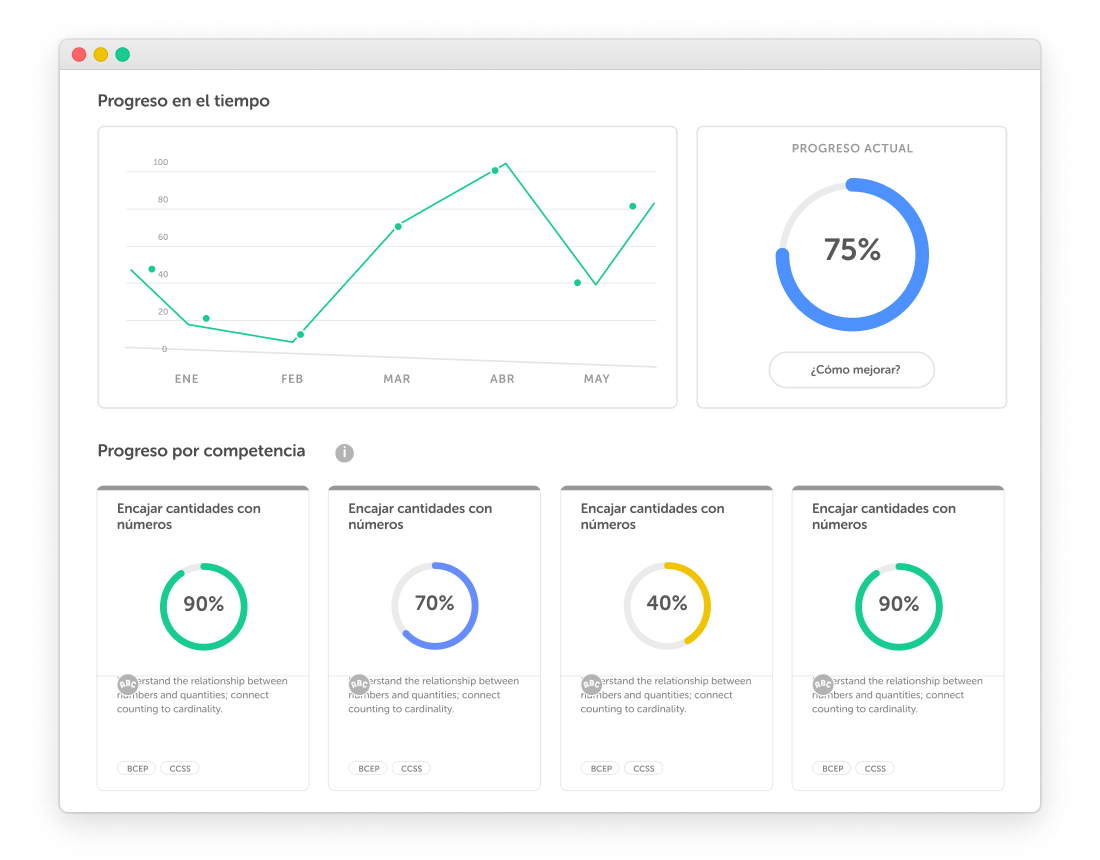Click the ABC badge in the 70% card

359,684
